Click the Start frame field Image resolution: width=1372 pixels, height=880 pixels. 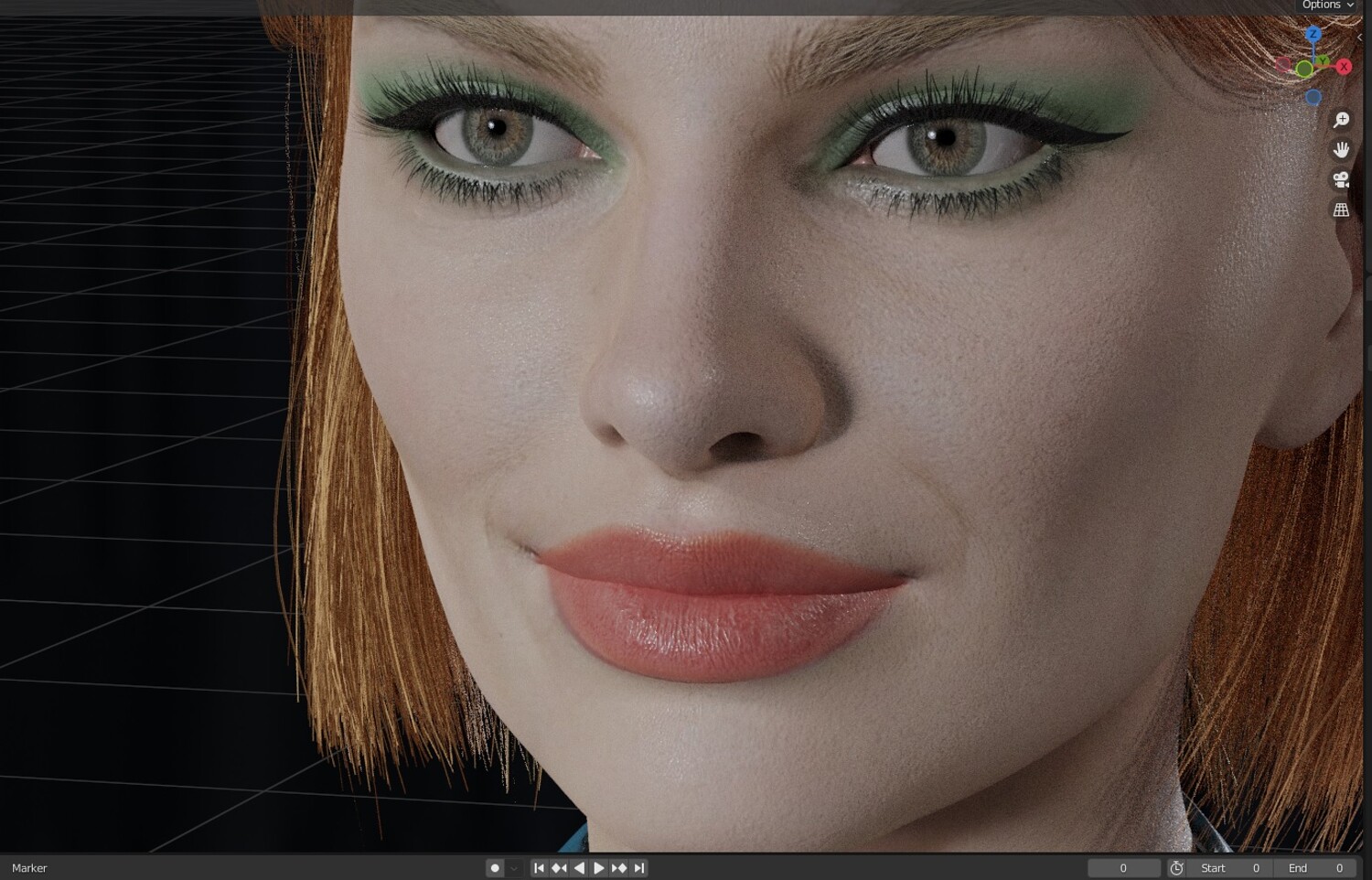point(1231,868)
